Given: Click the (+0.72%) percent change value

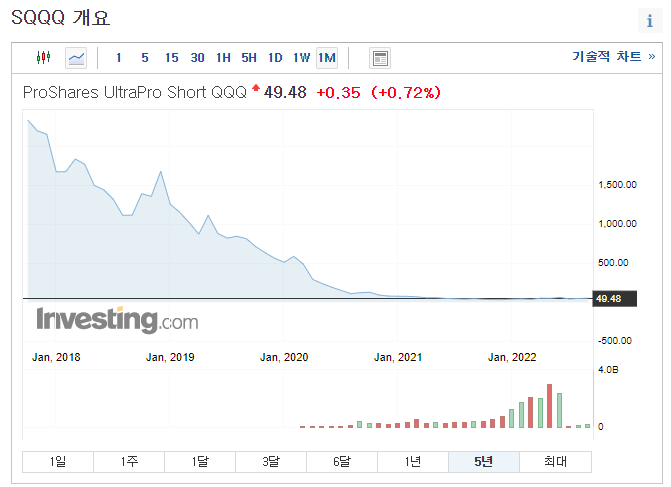Looking at the screenshot, I should tap(406, 92).
